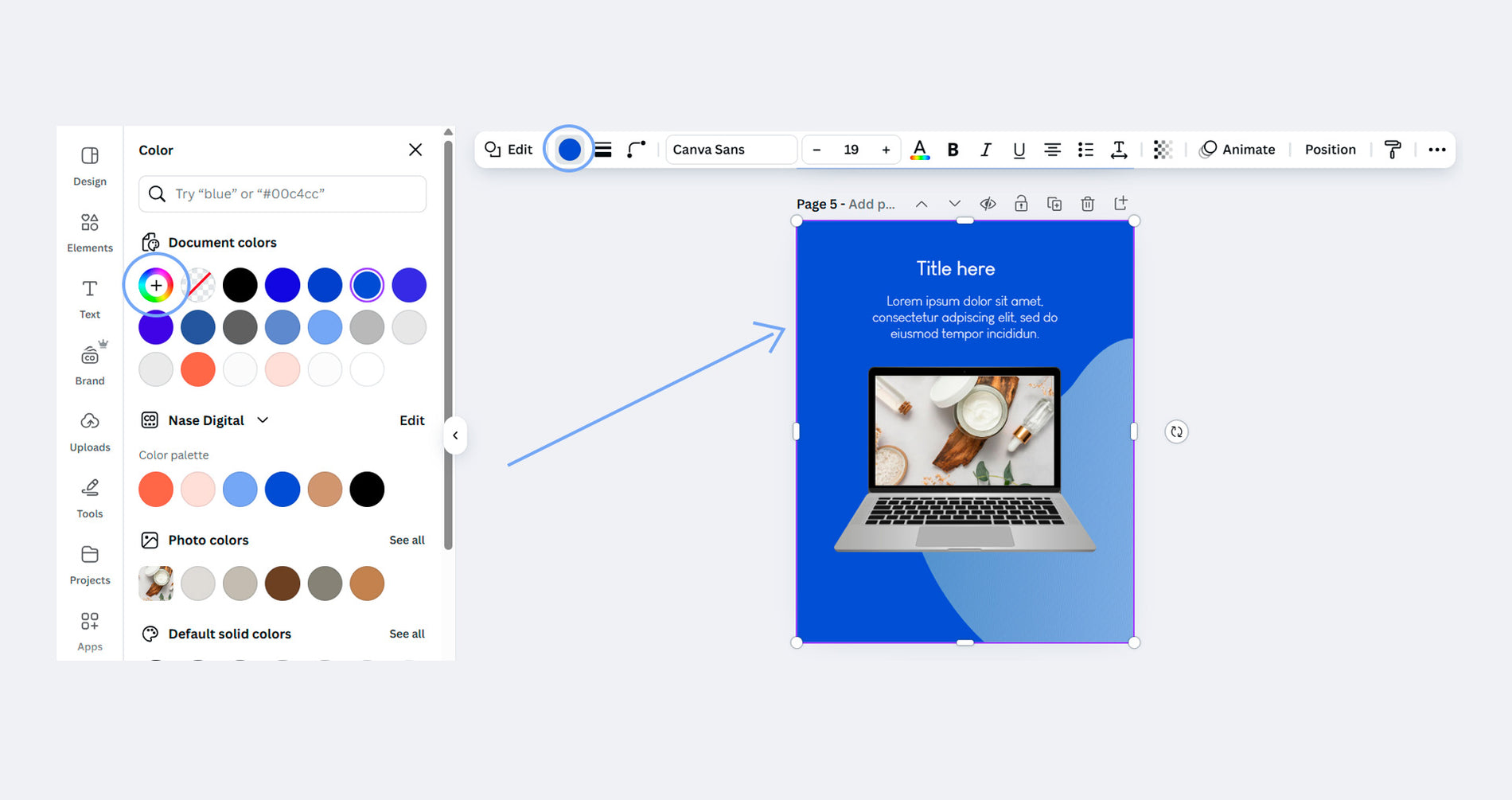Toggle italic text style

(x=985, y=150)
